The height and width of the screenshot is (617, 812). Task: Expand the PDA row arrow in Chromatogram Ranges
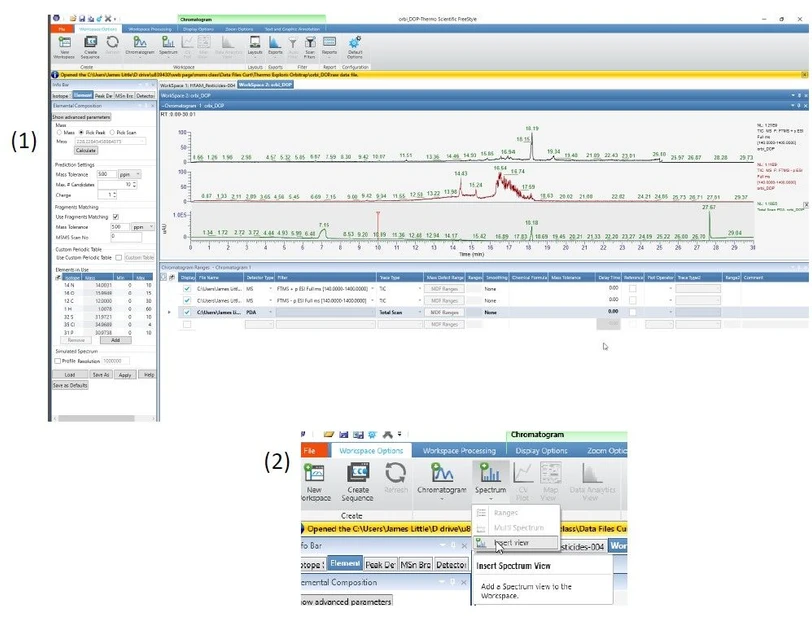click(169, 312)
